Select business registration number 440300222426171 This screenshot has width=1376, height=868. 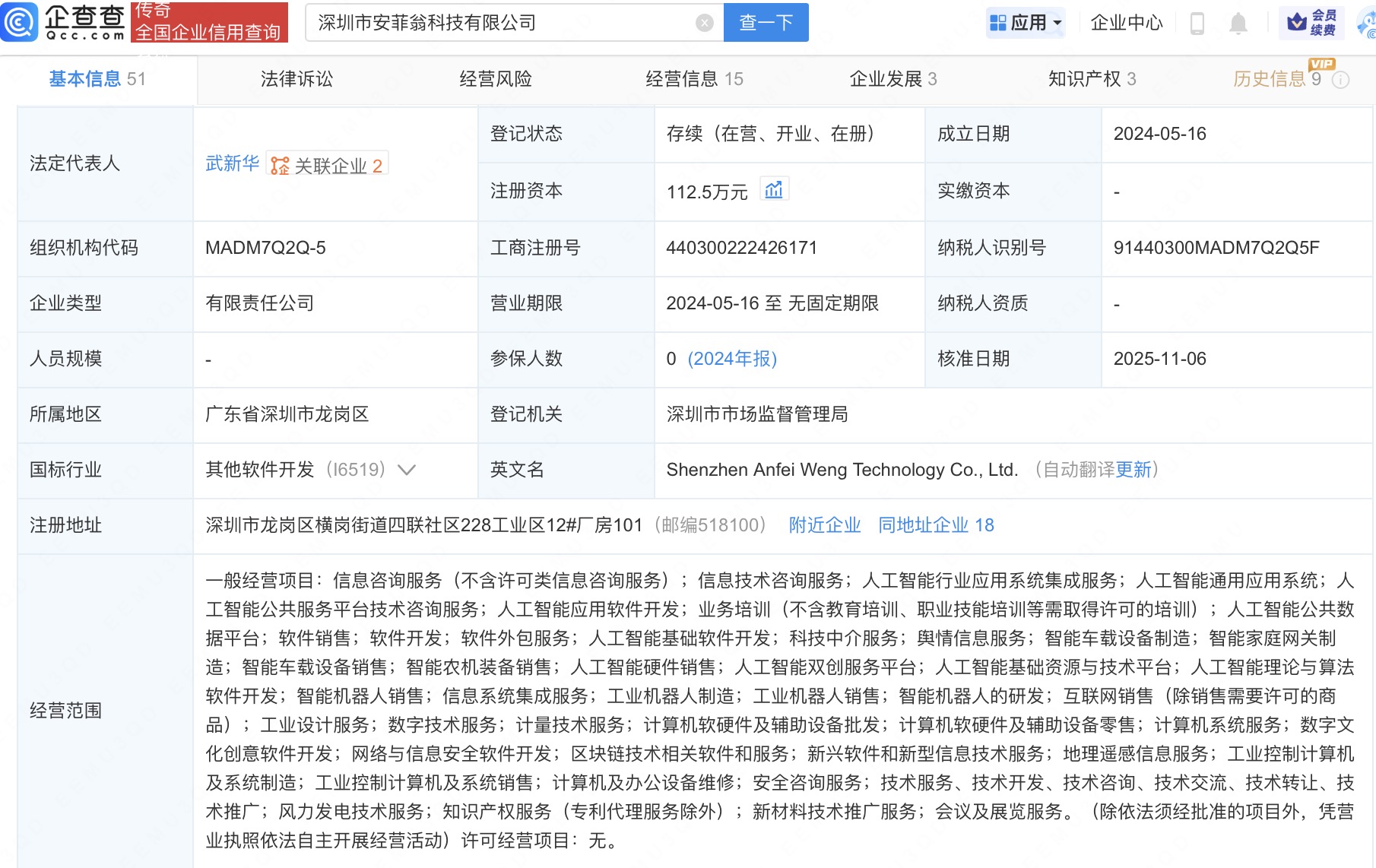pyautogui.click(x=741, y=248)
